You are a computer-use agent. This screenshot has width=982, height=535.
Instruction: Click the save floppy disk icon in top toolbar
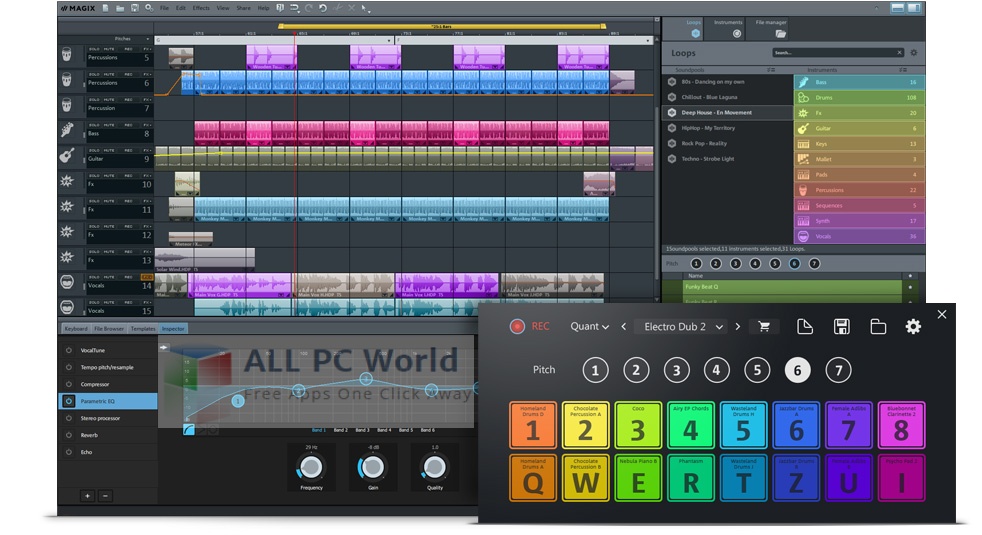(135, 8)
